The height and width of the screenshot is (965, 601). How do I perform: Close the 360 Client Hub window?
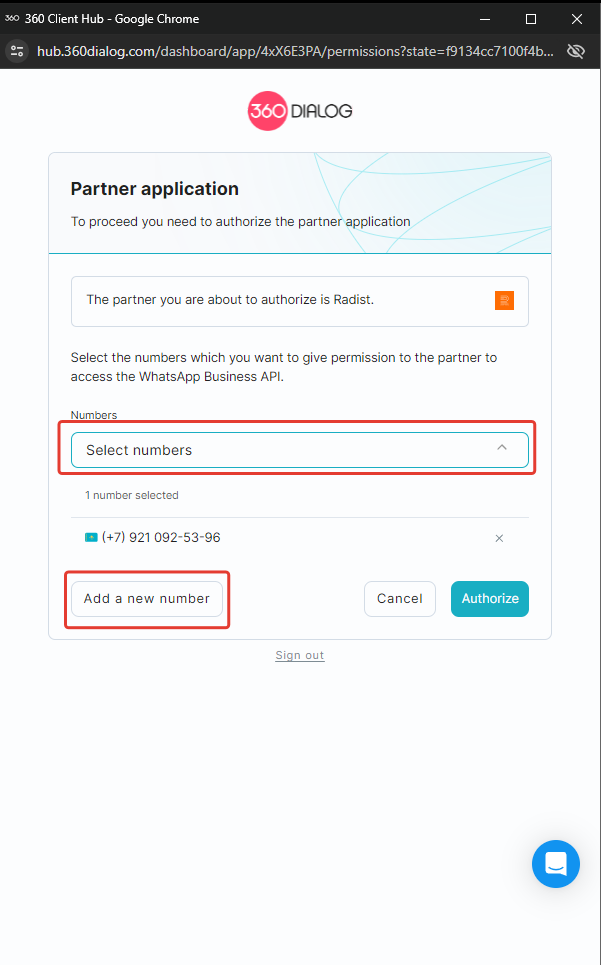(577, 18)
